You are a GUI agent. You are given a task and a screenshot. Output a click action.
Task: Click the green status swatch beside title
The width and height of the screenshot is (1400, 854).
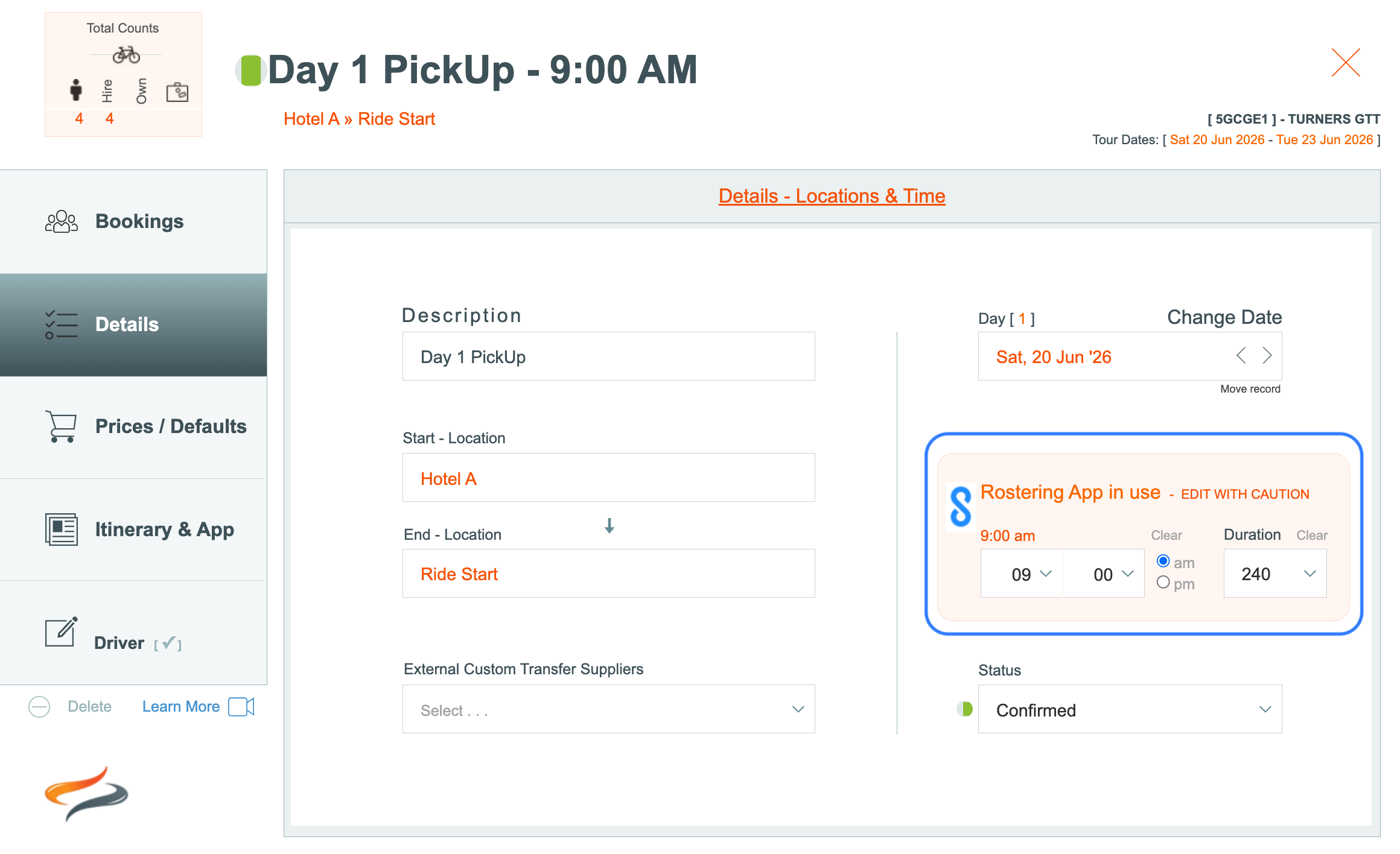click(x=251, y=71)
